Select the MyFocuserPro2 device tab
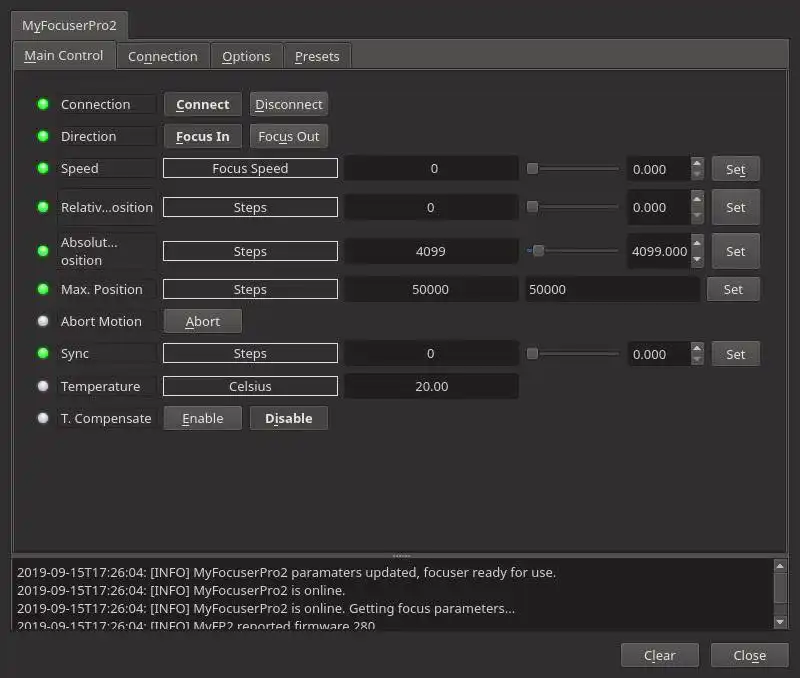Viewport: 800px width, 678px height. 69,26
